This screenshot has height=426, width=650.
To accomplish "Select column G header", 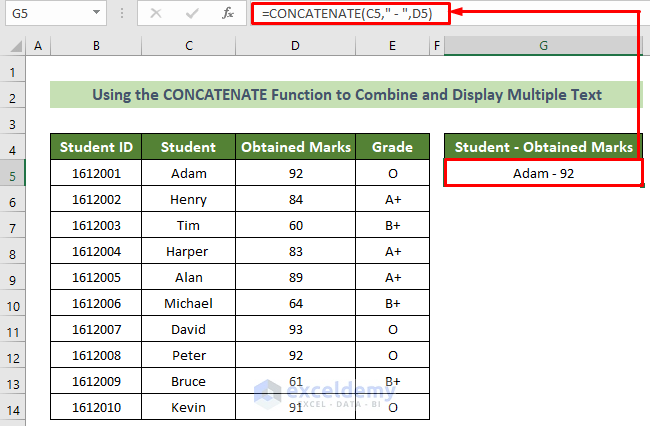I will tap(543, 46).
